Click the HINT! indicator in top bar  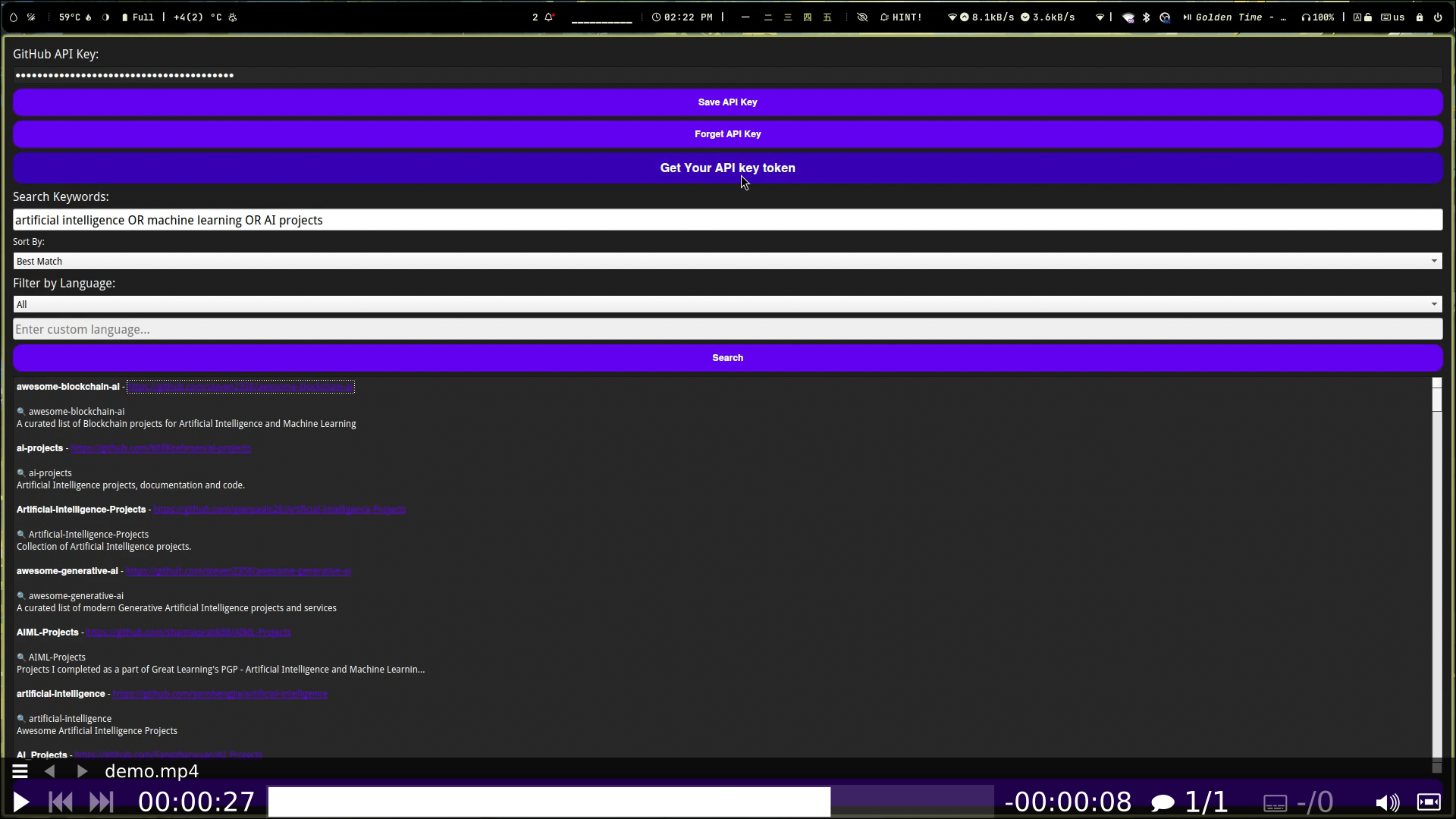(901, 17)
